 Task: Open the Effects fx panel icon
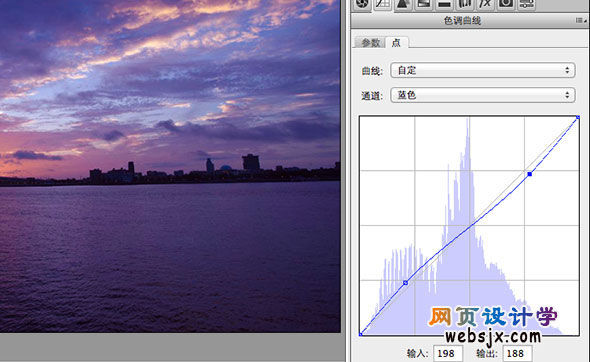point(485,5)
